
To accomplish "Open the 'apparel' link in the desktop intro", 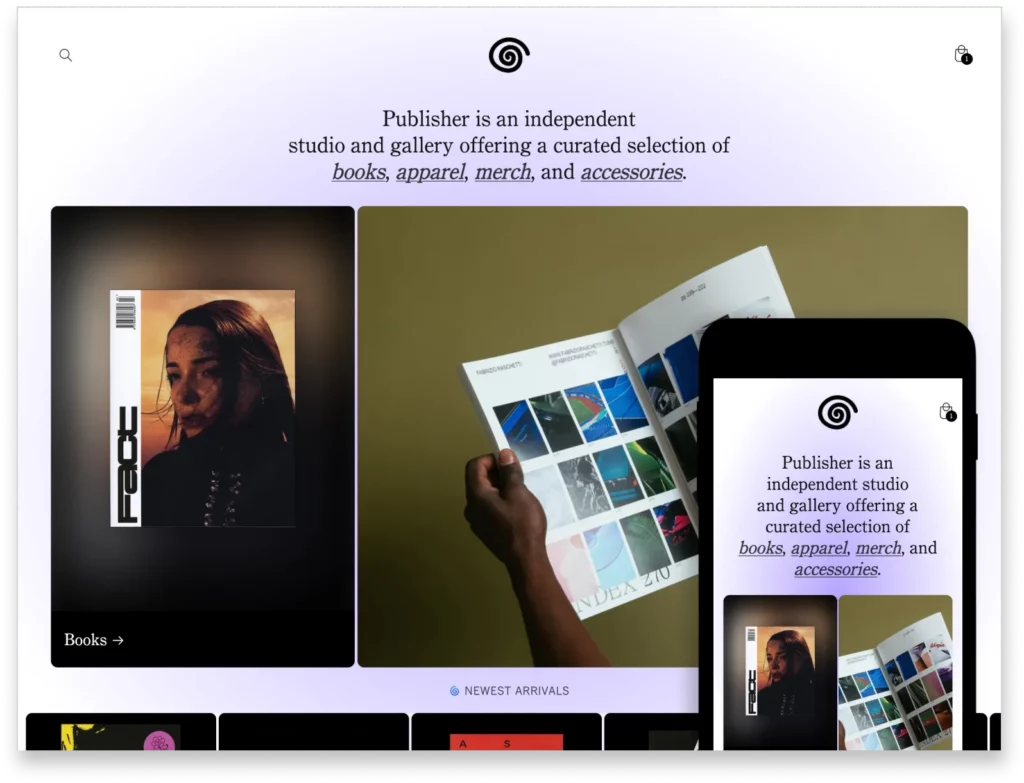I will click(x=430, y=172).
